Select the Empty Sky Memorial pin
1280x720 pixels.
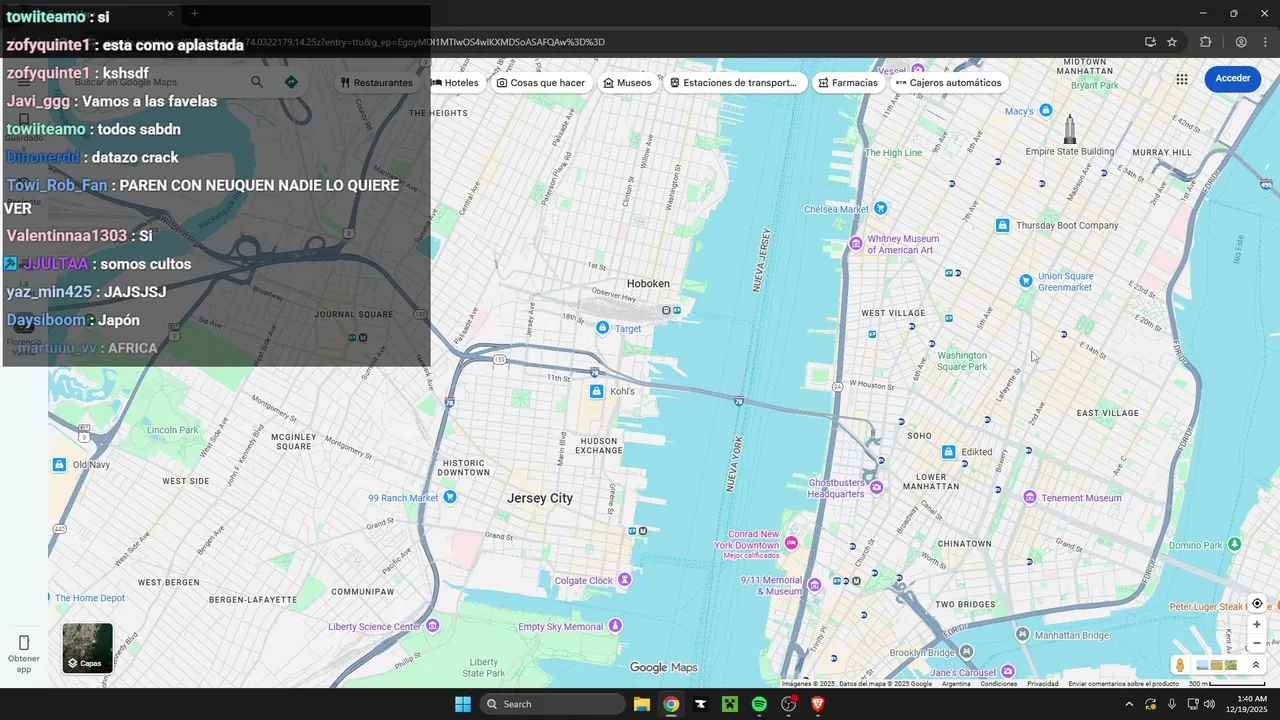[x=615, y=626]
